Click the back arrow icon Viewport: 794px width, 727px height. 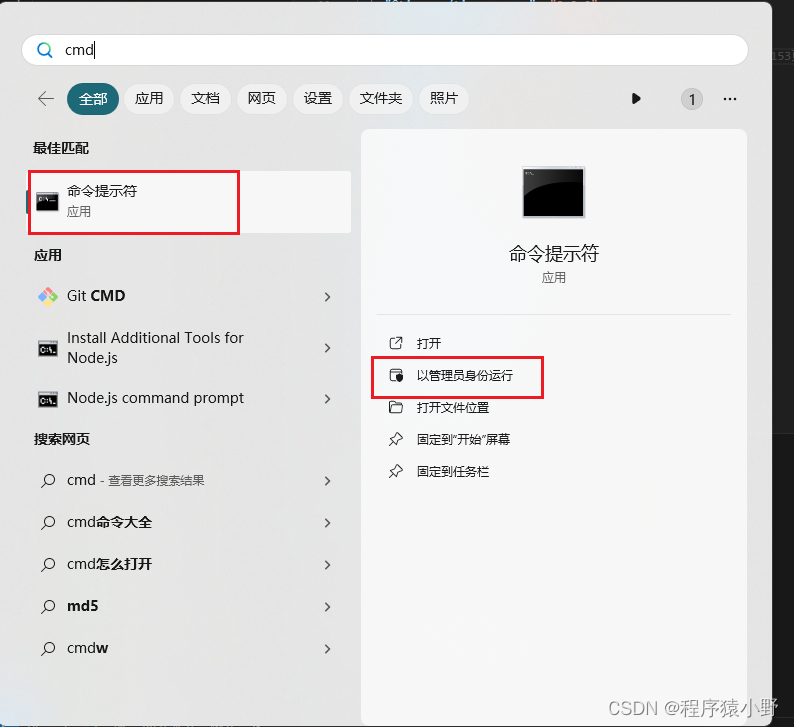point(45,98)
